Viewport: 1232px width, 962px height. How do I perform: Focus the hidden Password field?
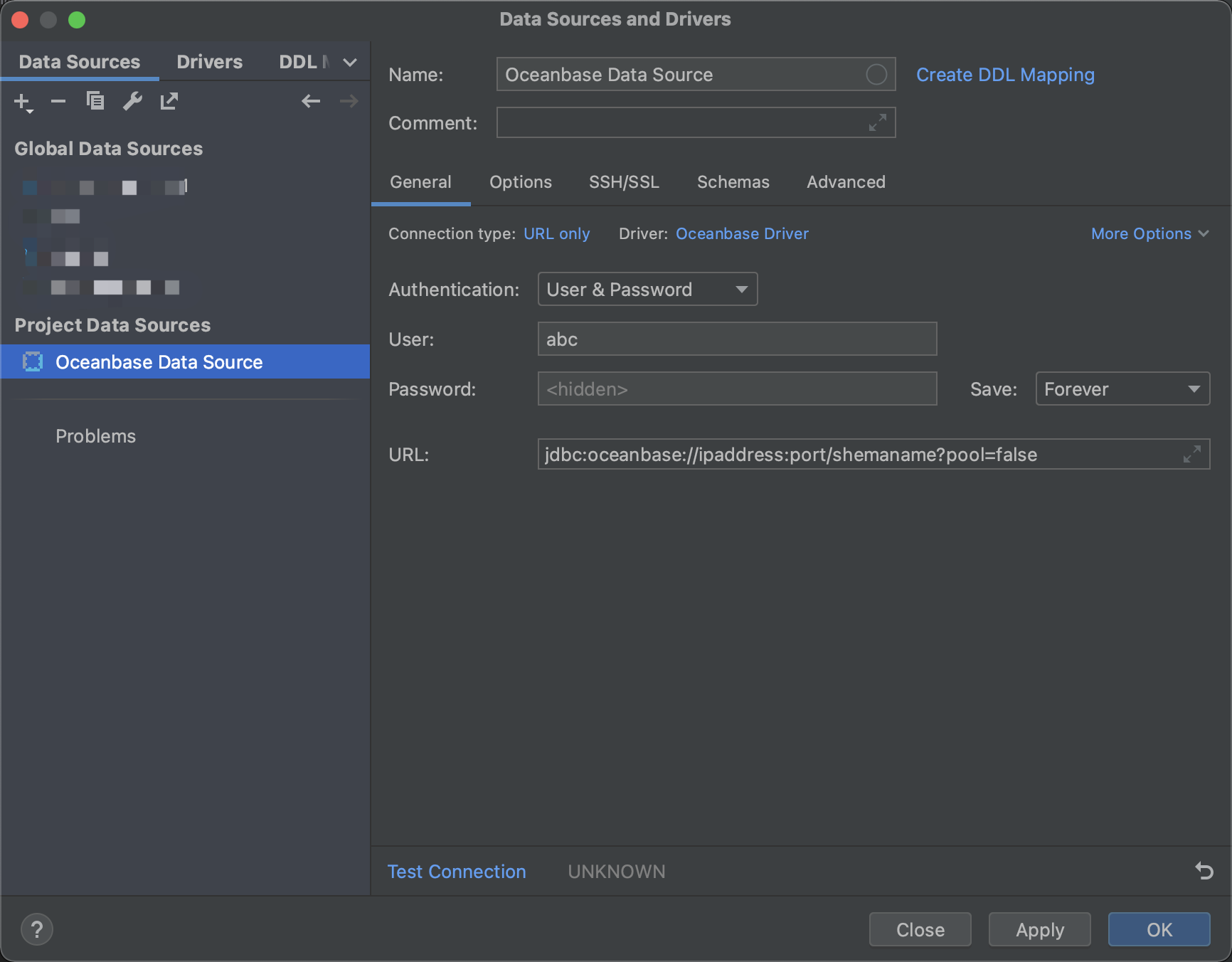click(738, 388)
